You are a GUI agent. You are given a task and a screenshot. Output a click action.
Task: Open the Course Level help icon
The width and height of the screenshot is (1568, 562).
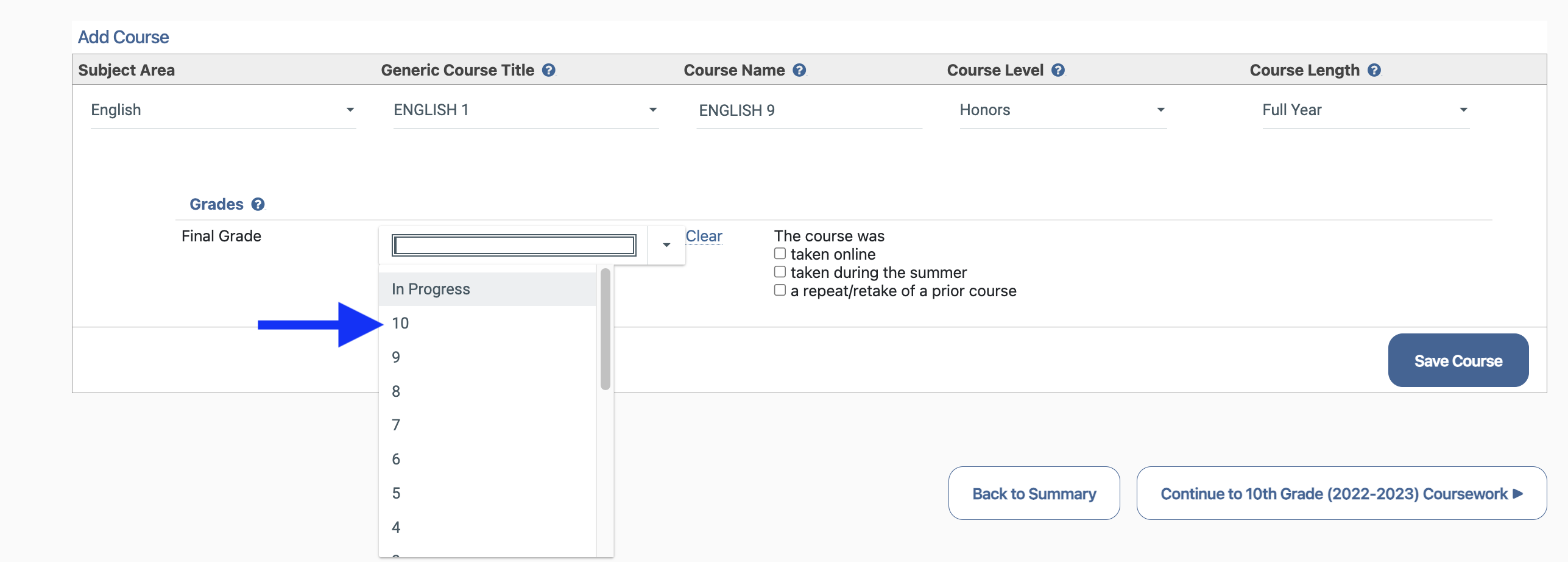pos(1058,70)
